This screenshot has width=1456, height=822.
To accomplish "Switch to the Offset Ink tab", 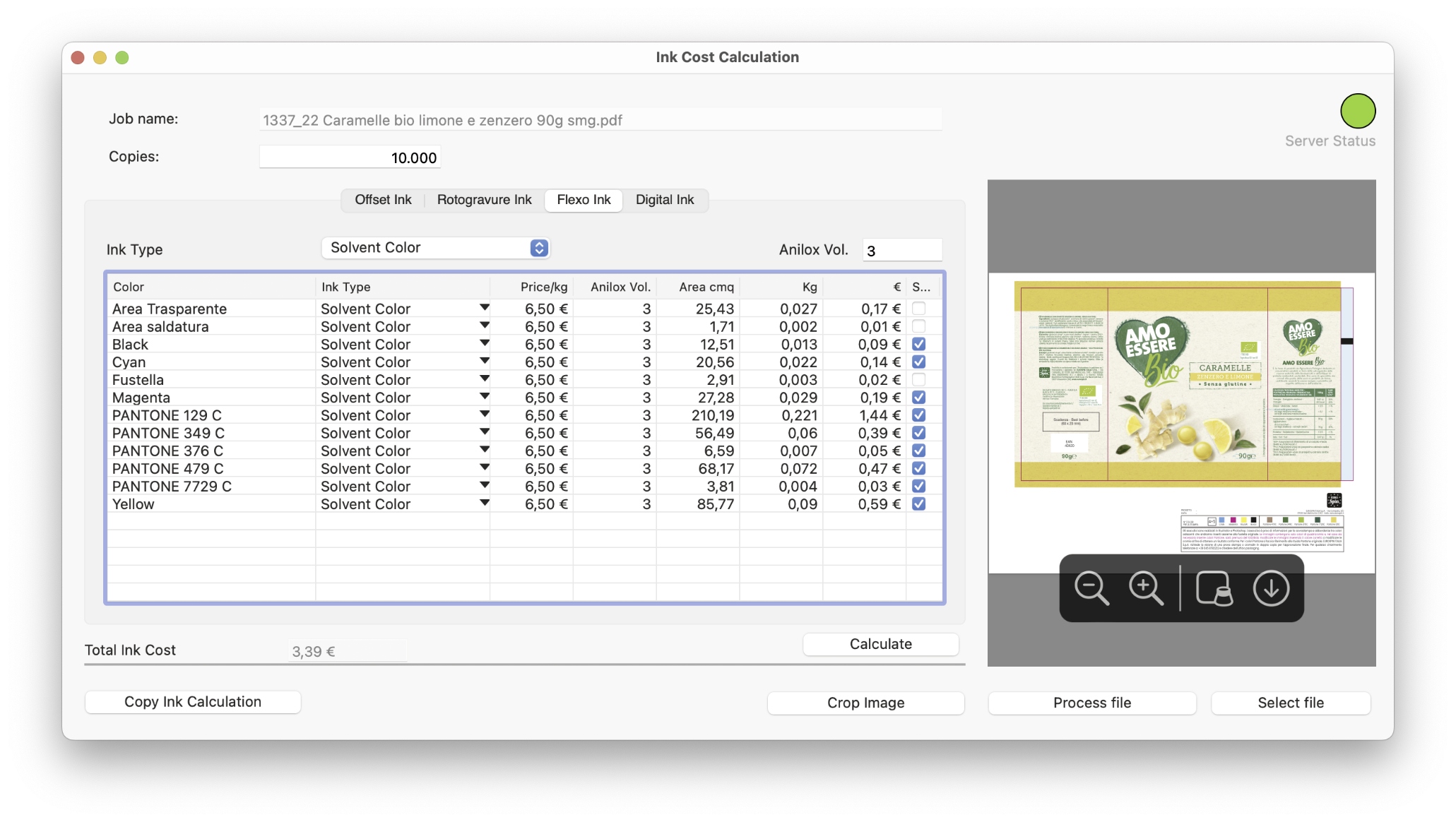I will click(383, 200).
